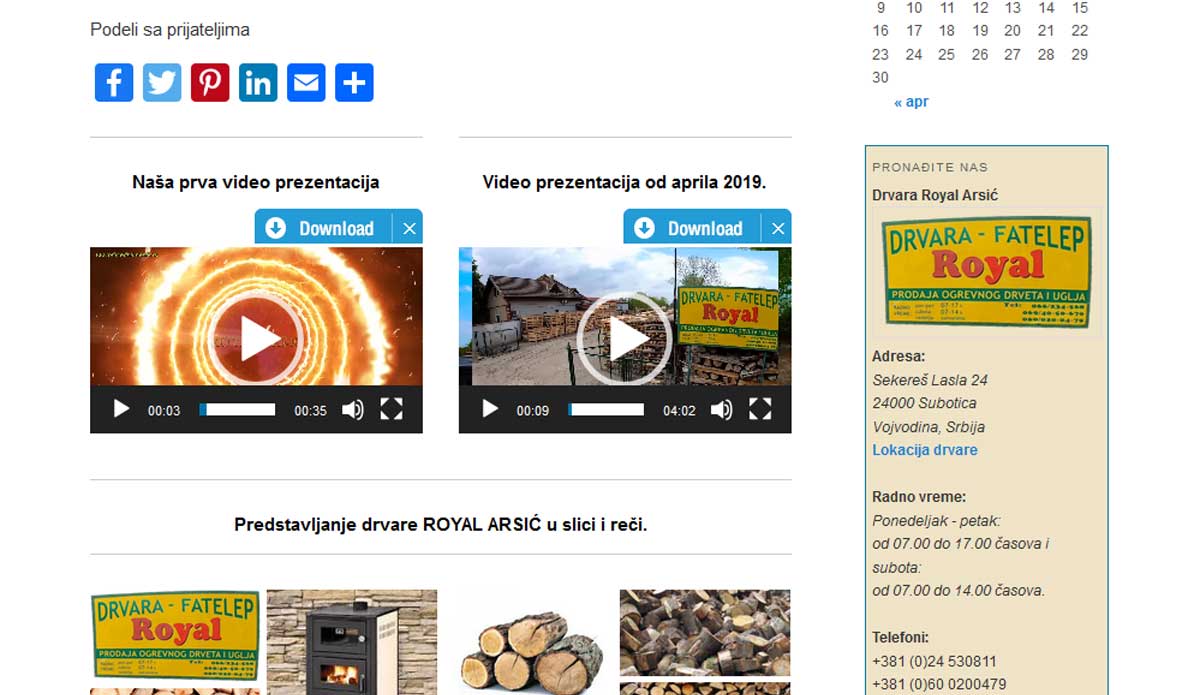This screenshot has width=1200, height=695.
Task: Enter fullscreen on the first video
Action: [x=391, y=410]
